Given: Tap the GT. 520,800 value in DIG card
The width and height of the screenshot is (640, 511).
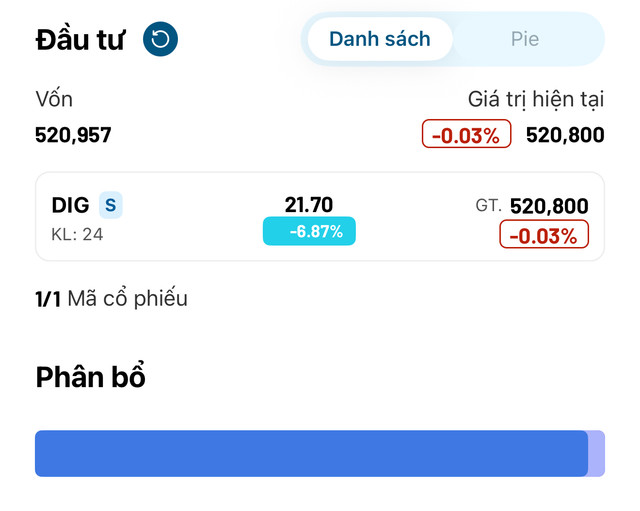Looking at the screenshot, I should pyautogui.click(x=532, y=205).
